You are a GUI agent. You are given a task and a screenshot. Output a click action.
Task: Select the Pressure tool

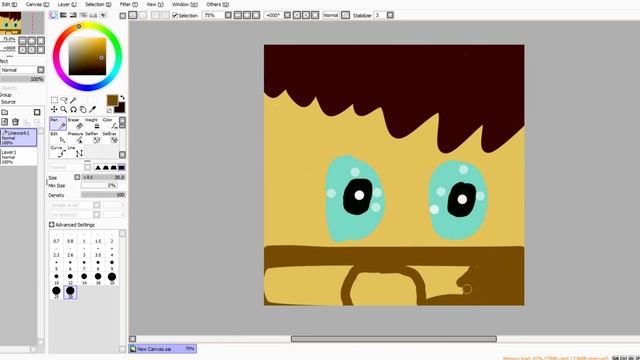click(76, 138)
